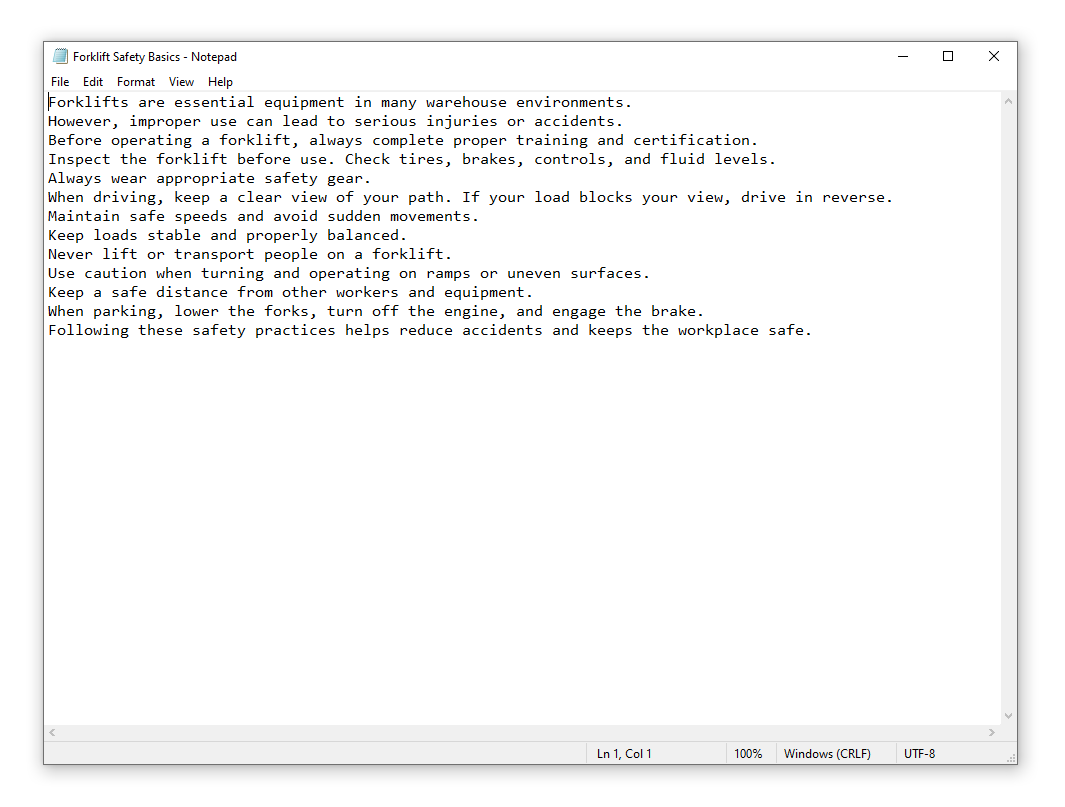Click the word 'appropriate' in the text
1065x807 pixels.
point(205,179)
